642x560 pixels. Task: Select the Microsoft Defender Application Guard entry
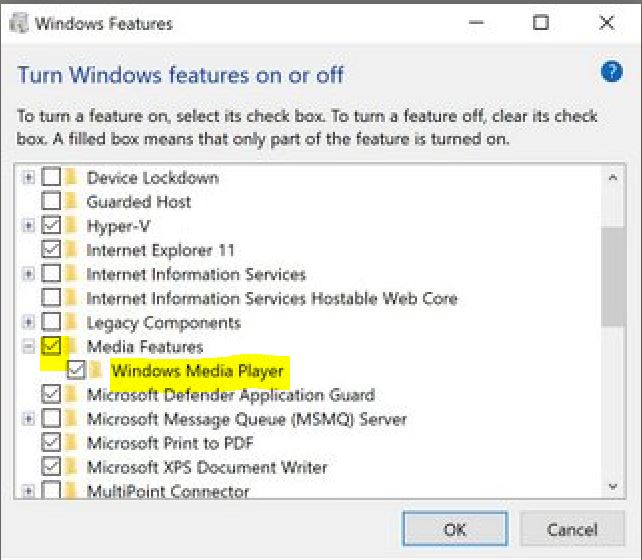click(231, 395)
